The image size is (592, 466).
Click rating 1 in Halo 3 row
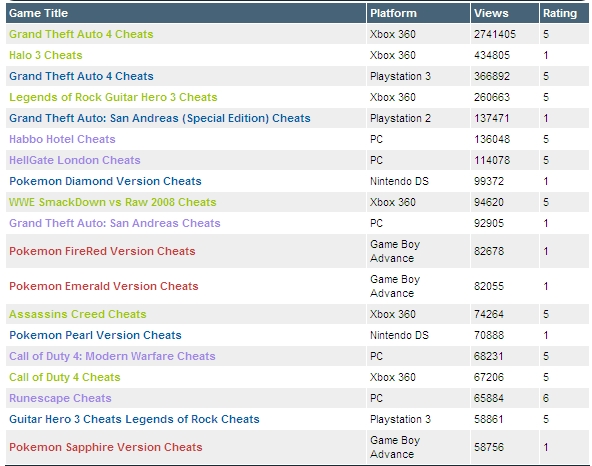[x=546, y=55]
